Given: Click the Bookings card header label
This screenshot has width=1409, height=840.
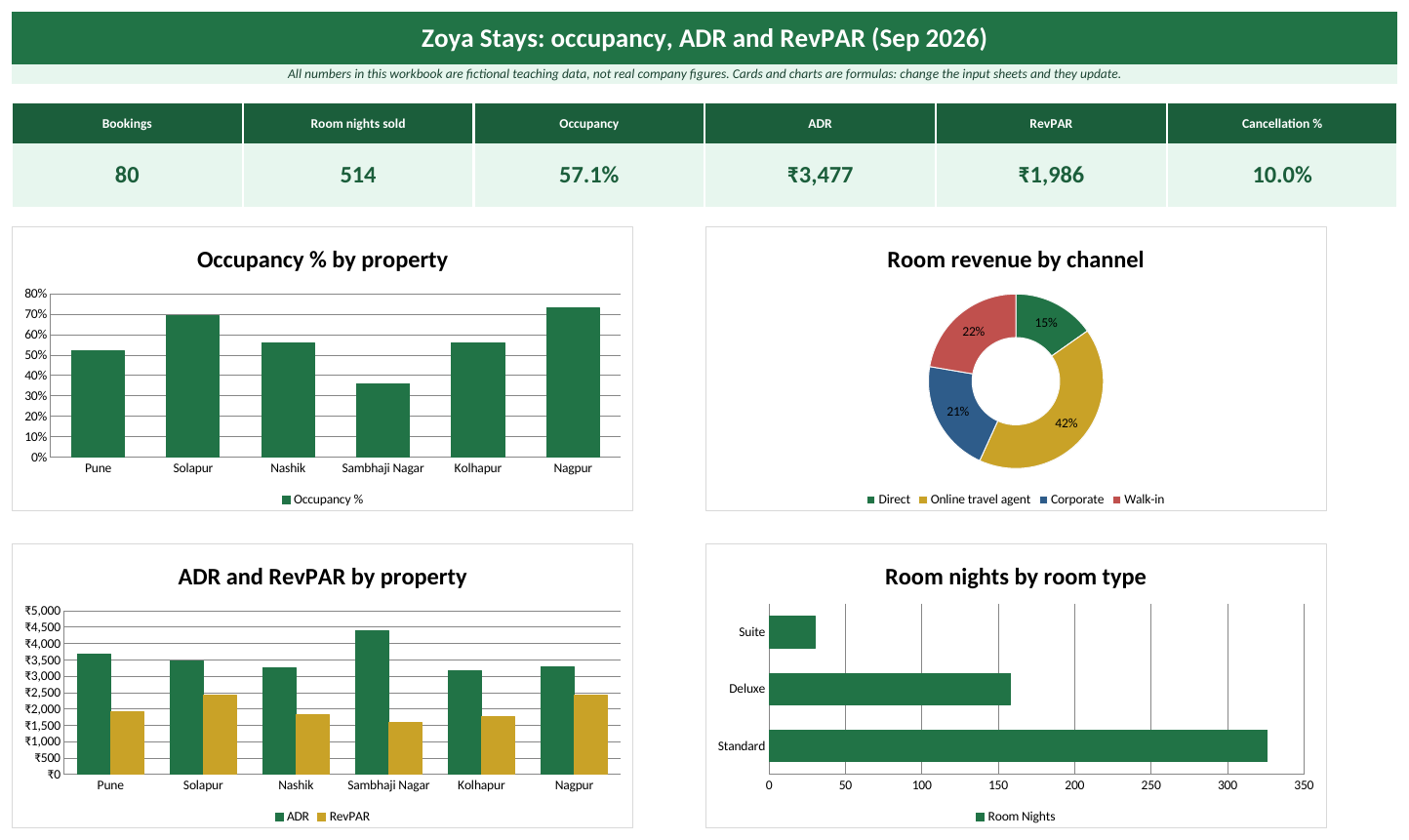Looking at the screenshot, I should coord(127,124).
